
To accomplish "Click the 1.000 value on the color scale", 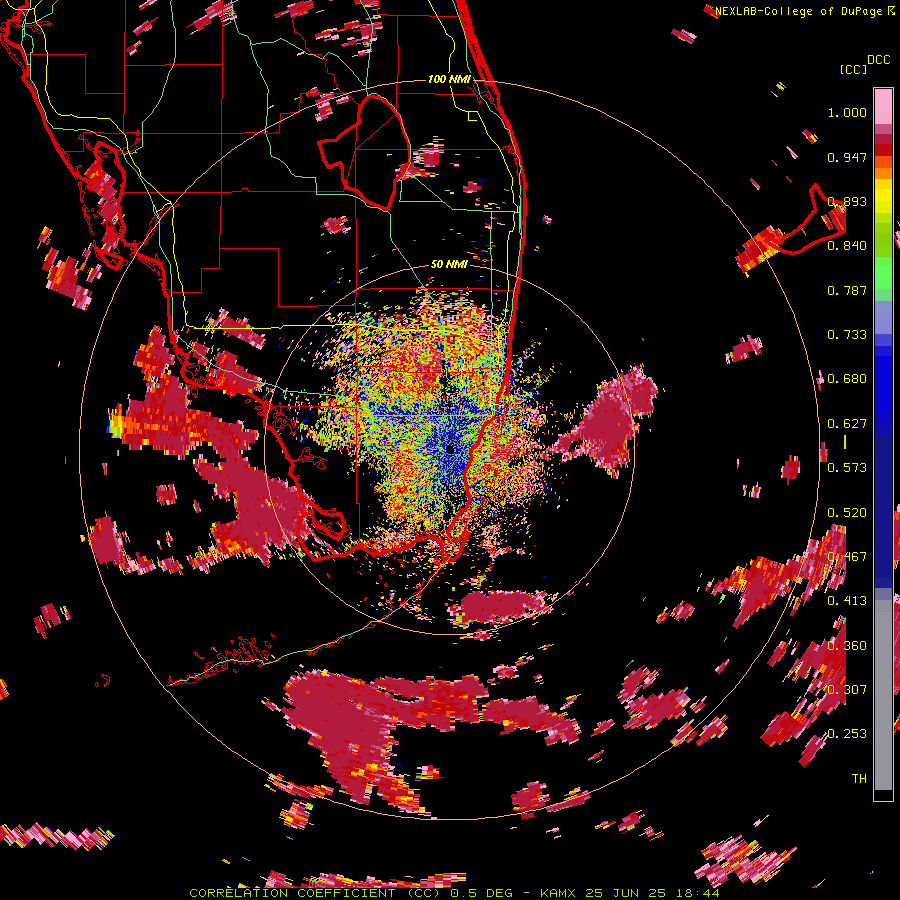I will point(847,112).
